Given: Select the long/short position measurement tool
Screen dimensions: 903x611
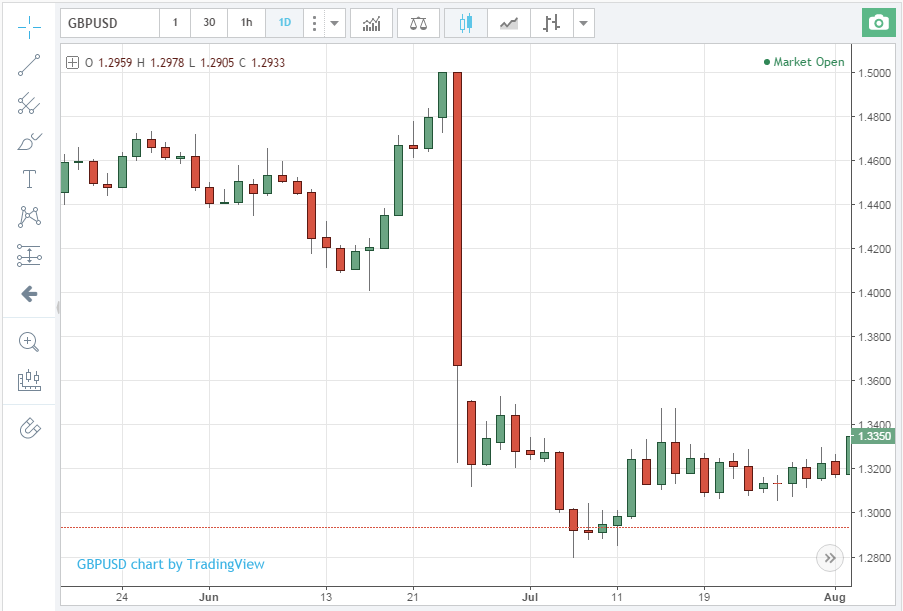Looking at the screenshot, I should coord(29,255).
